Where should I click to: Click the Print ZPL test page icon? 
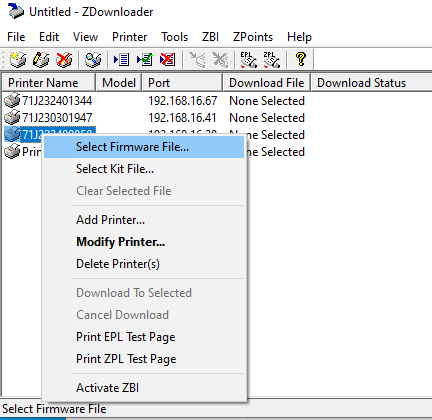(272, 60)
